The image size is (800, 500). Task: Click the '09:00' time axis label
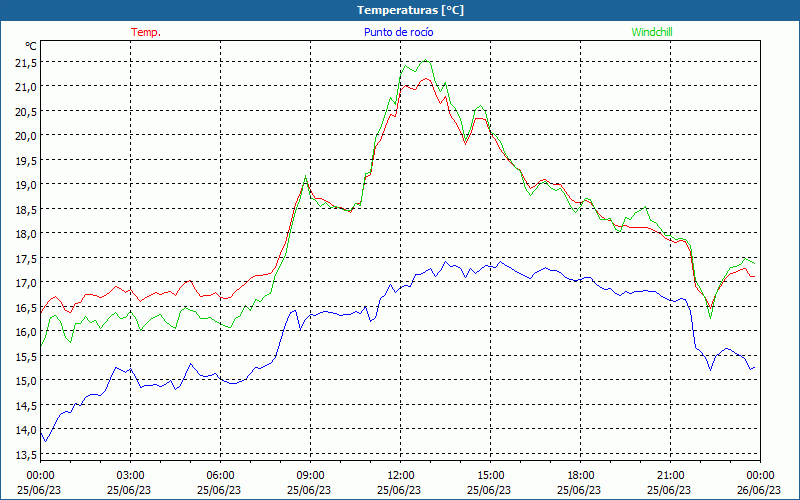tap(311, 476)
